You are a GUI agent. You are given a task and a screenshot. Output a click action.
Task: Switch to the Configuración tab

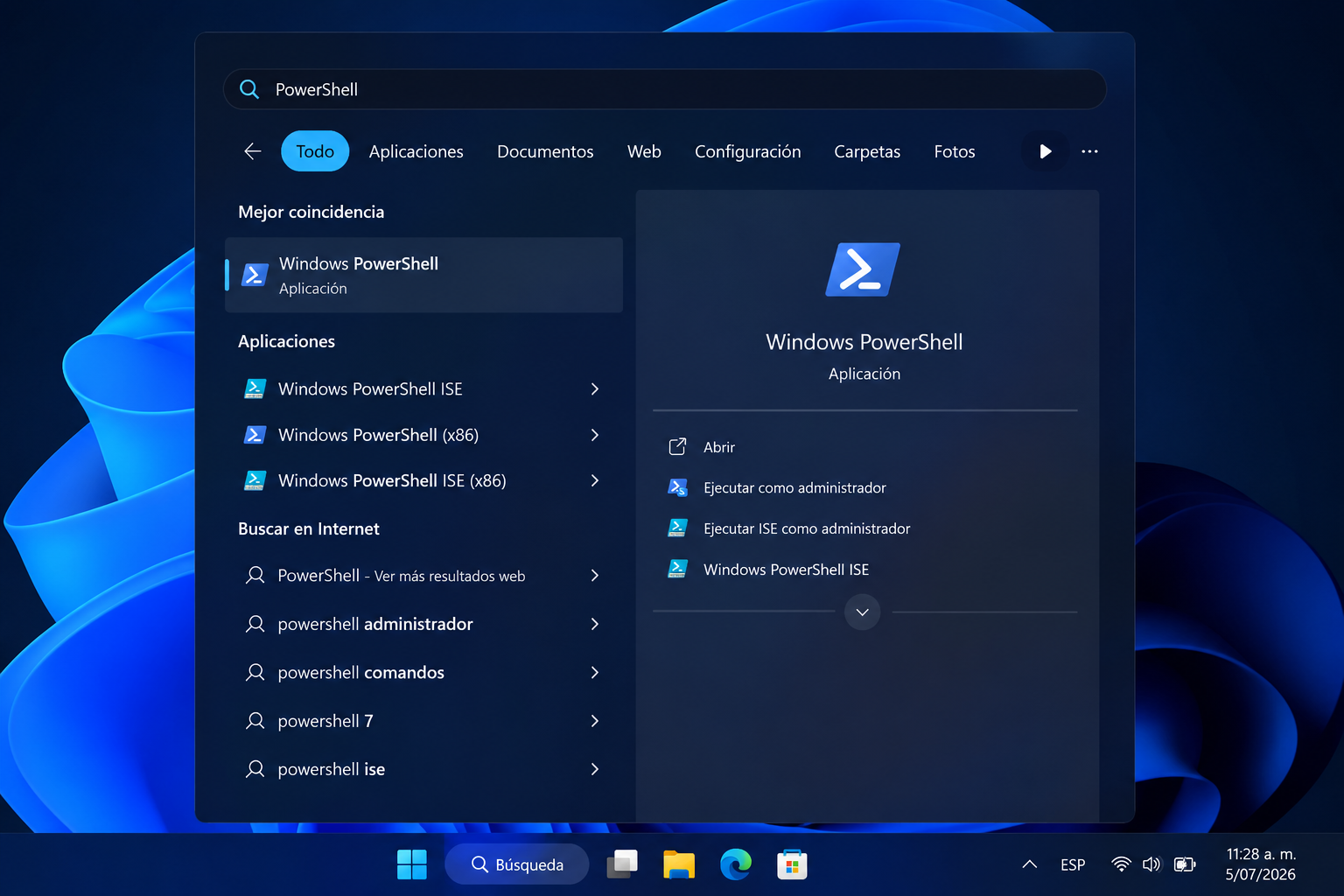coord(748,151)
